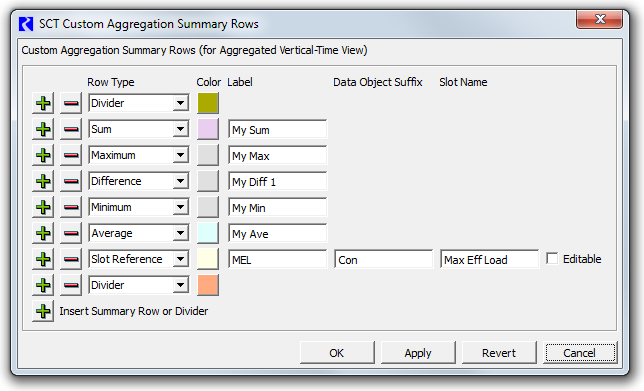Screen dimensions: 644x391
Task: Expand the Minimum row type dropdown
Action: click(180, 207)
